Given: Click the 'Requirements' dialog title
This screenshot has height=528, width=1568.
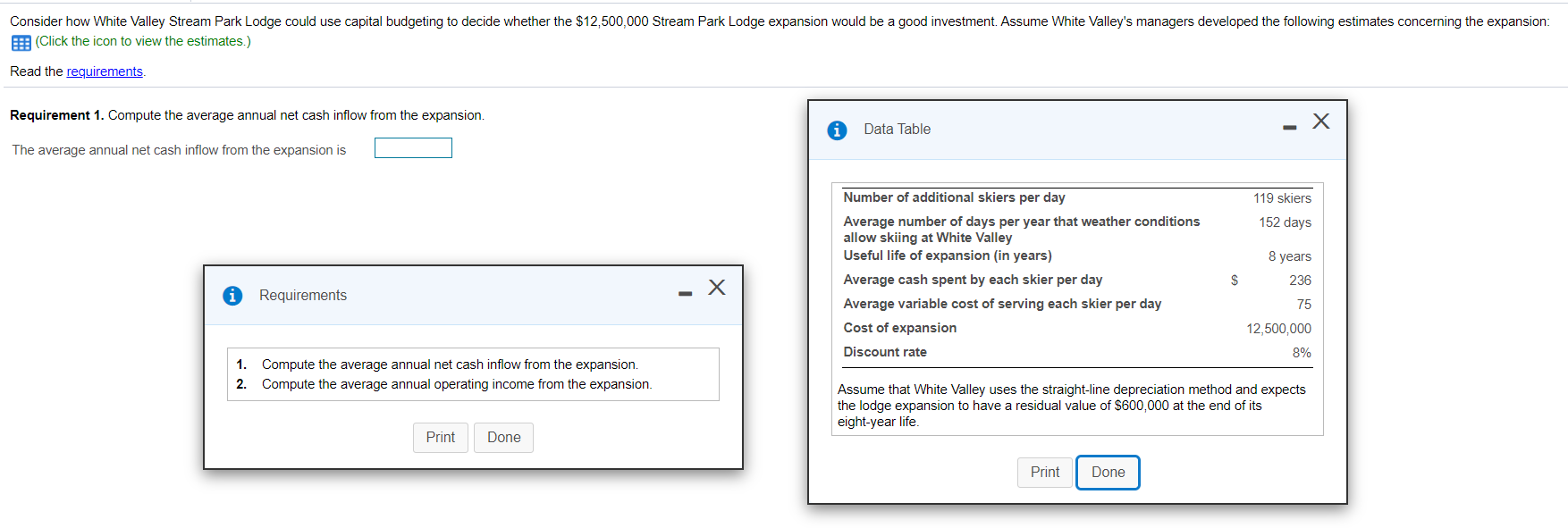Looking at the screenshot, I should [303, 296].
